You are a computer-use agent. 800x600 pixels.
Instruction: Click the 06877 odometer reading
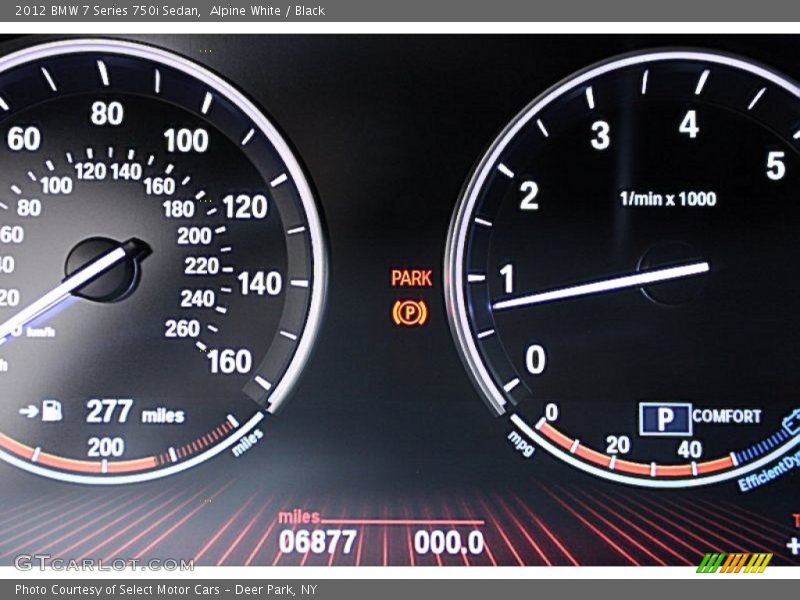tap(317, 542)
